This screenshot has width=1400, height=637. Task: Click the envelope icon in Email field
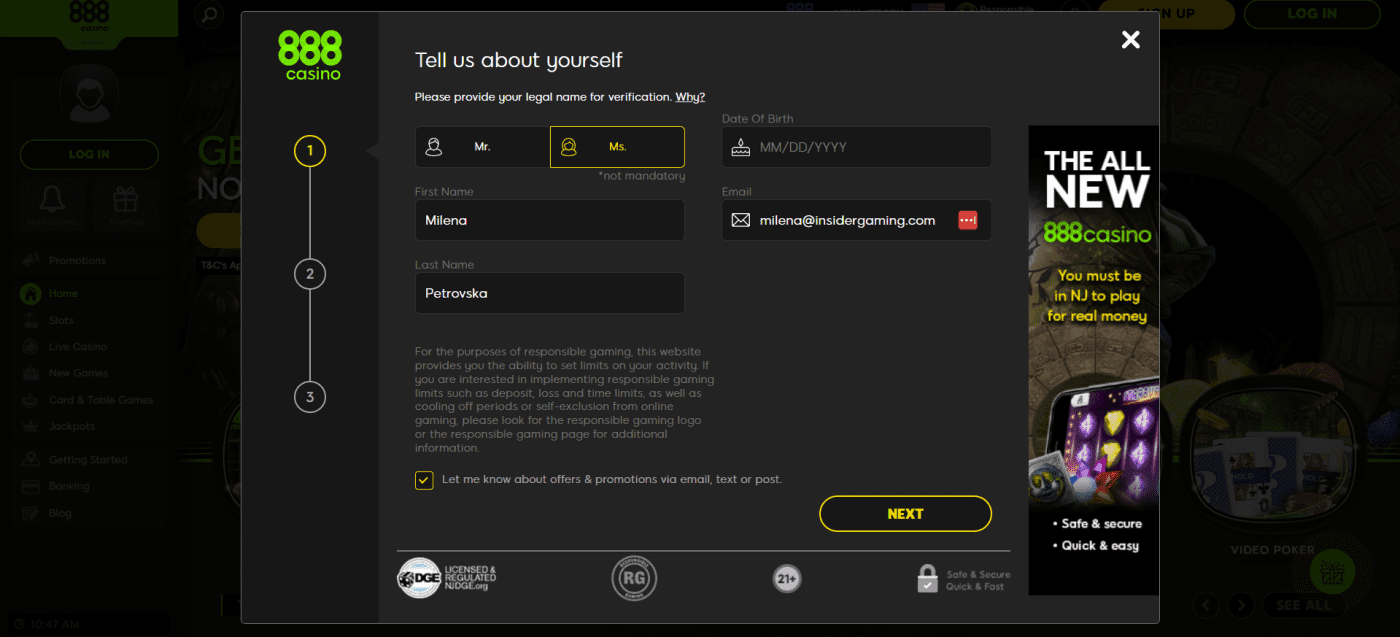pos(740,220)
